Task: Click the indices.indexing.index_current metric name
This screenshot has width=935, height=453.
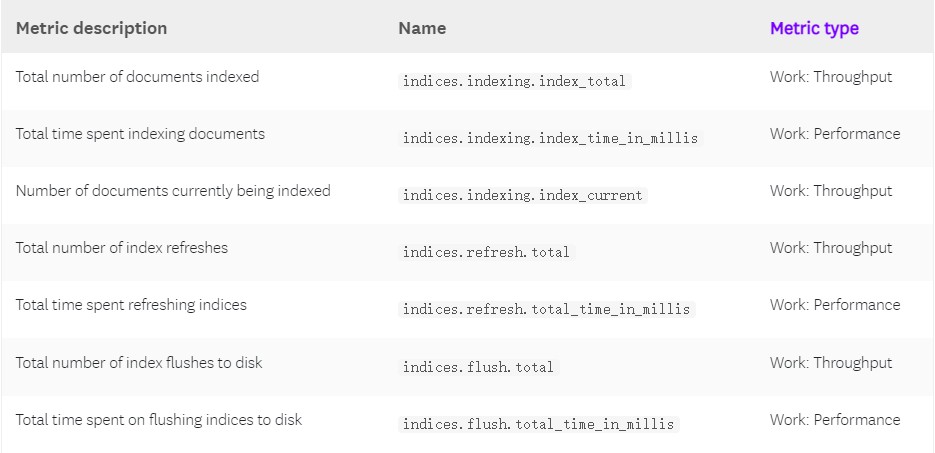Action: click(523, 195)
